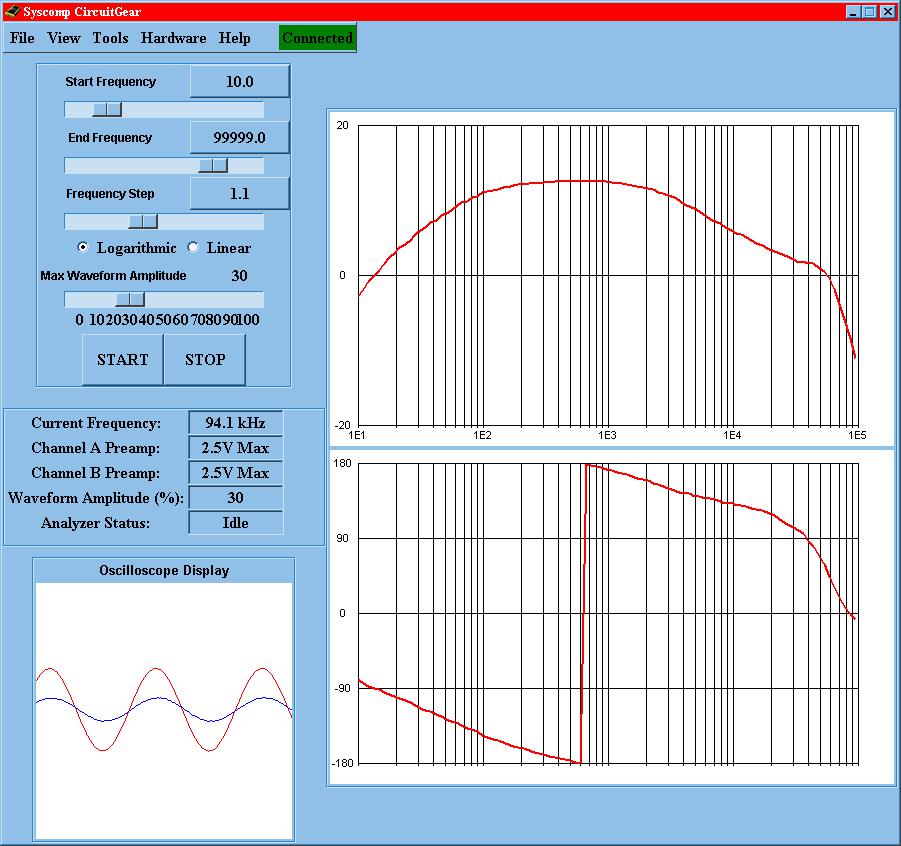Click the Frequency Step value field
This screenshot has width=901, height=846.
click(x=240, y=194)
